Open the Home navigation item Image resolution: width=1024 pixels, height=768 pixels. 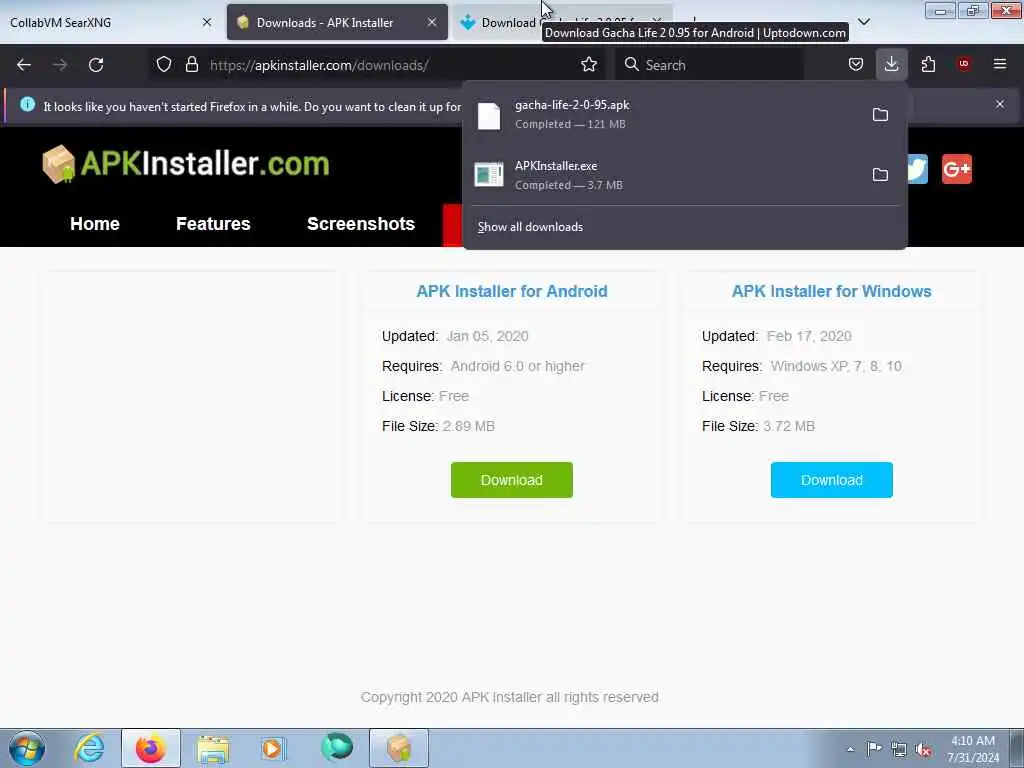95,224
